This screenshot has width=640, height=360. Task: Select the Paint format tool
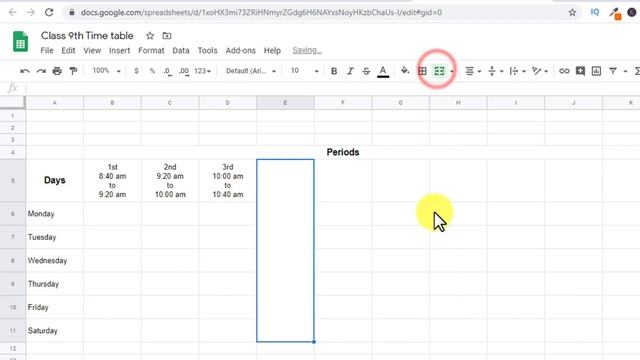pyautogui.click(x=73, y=71)
